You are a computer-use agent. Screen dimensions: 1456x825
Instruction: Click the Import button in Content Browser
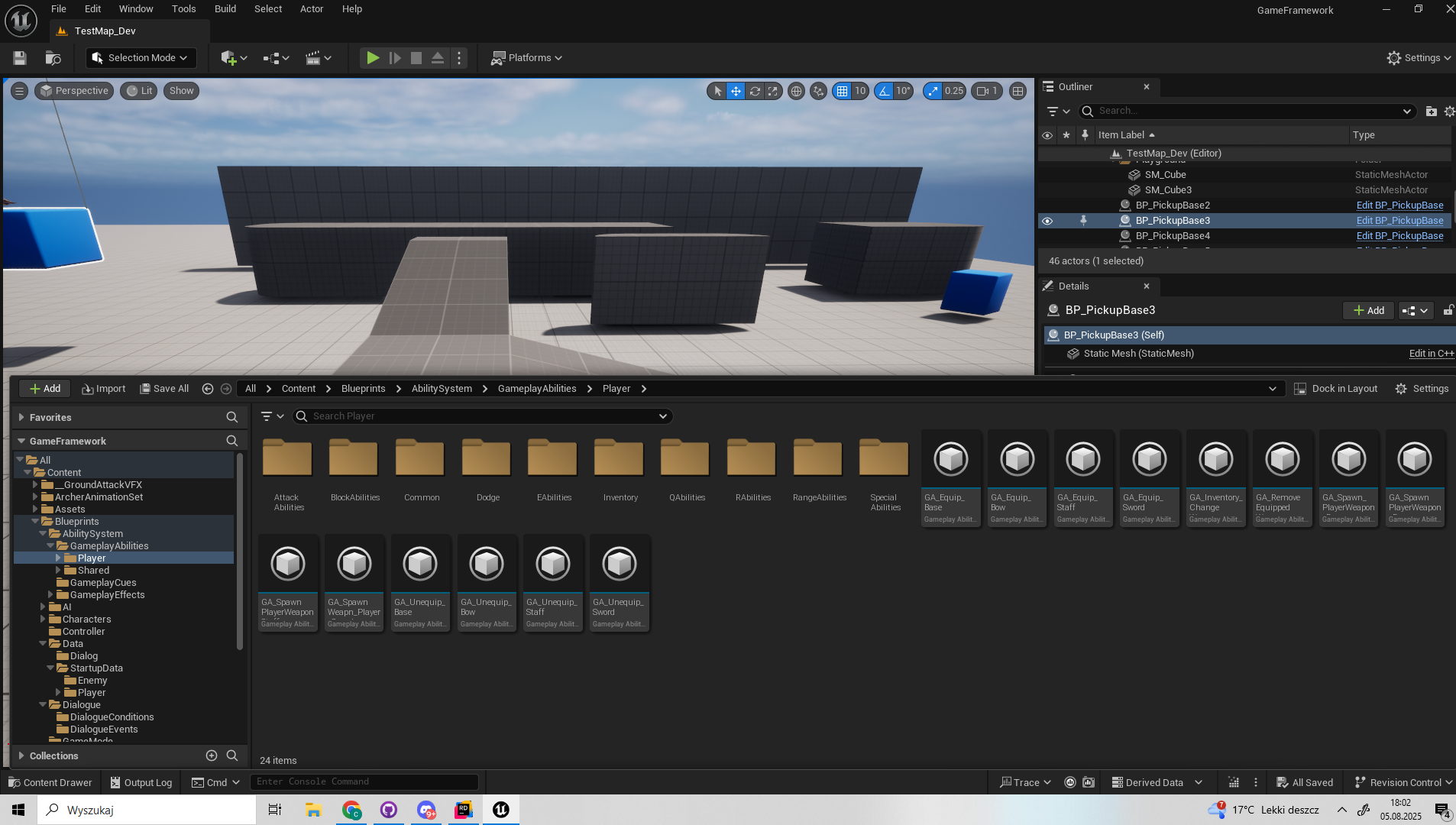tap(104, 389)
